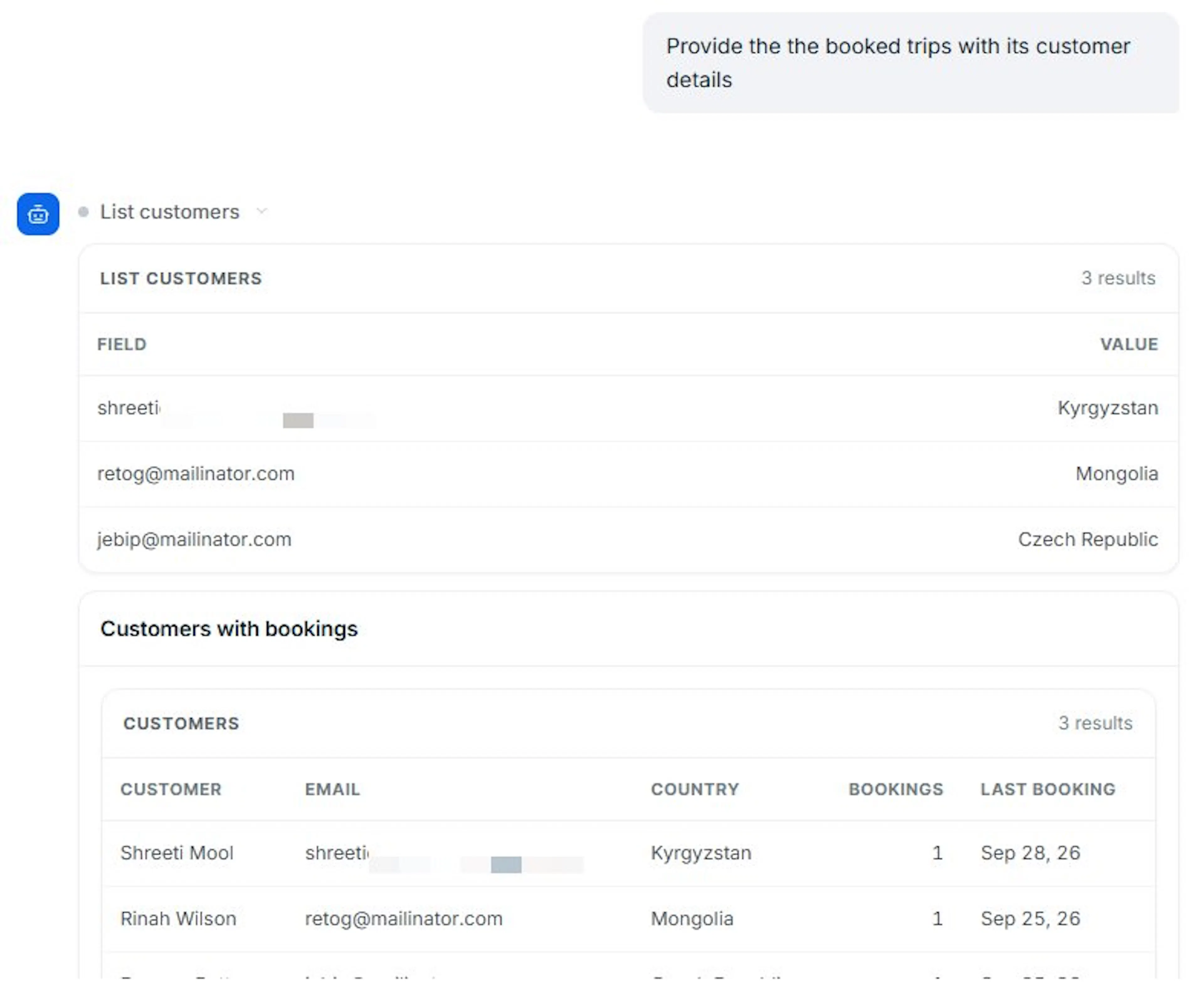Screen dimensions: 1204x988
Task: Select the user message bubble about booked trips
Action: (911, 63)
